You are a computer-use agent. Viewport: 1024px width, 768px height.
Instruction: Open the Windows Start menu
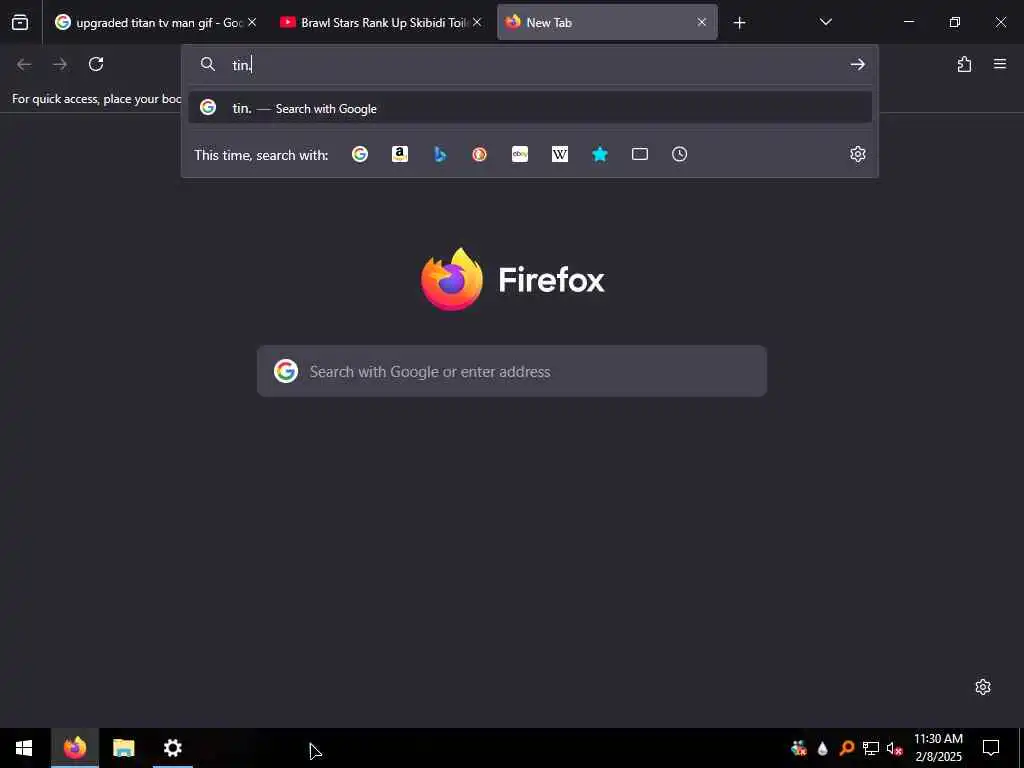24,748
